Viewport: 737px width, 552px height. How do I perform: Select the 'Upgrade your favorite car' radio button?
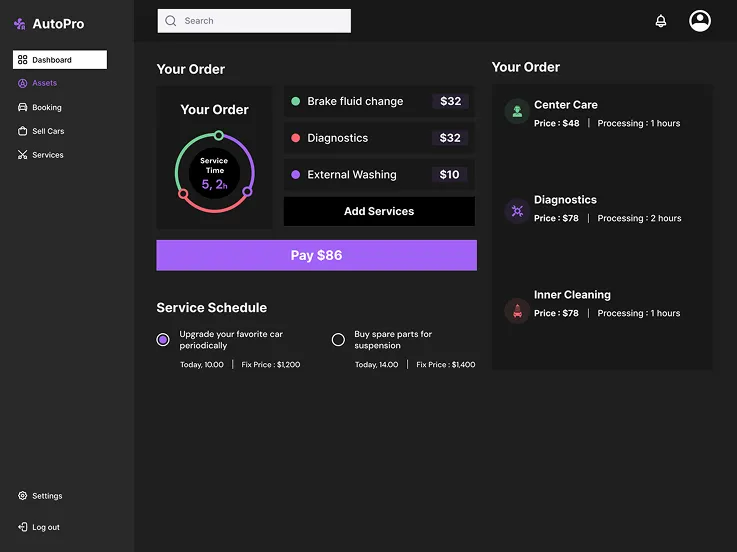(163, 340)
